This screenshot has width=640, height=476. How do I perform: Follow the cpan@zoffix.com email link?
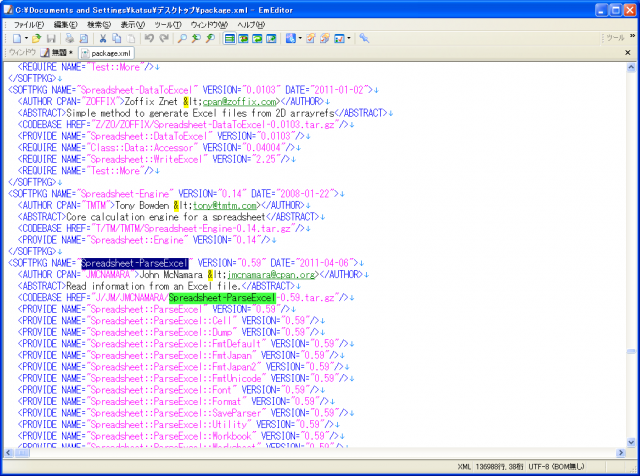239,101
